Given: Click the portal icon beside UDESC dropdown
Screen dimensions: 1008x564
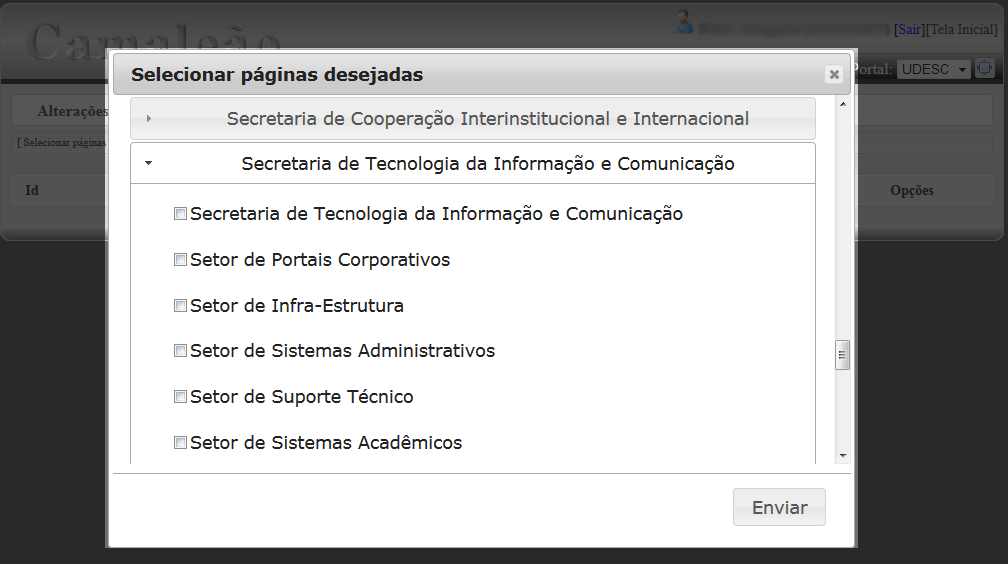Looking at the screenshot, I should 984,68.
